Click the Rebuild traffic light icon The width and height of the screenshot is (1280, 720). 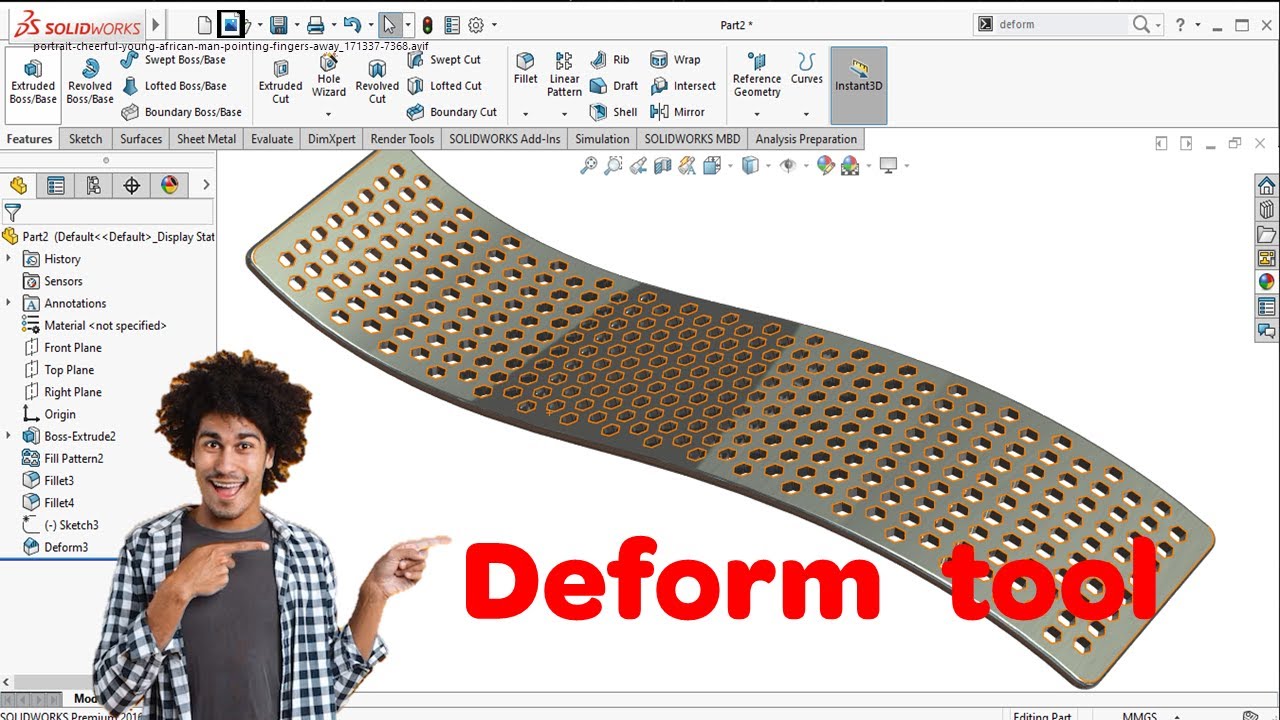click(x=428, y=25)
